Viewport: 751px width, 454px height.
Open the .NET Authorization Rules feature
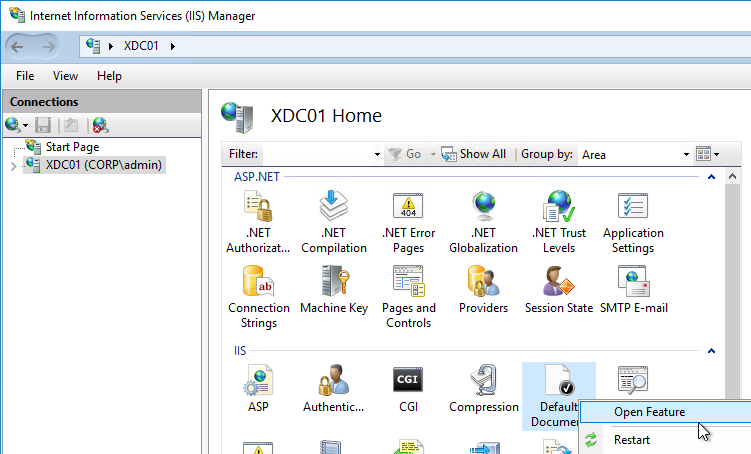258,222
